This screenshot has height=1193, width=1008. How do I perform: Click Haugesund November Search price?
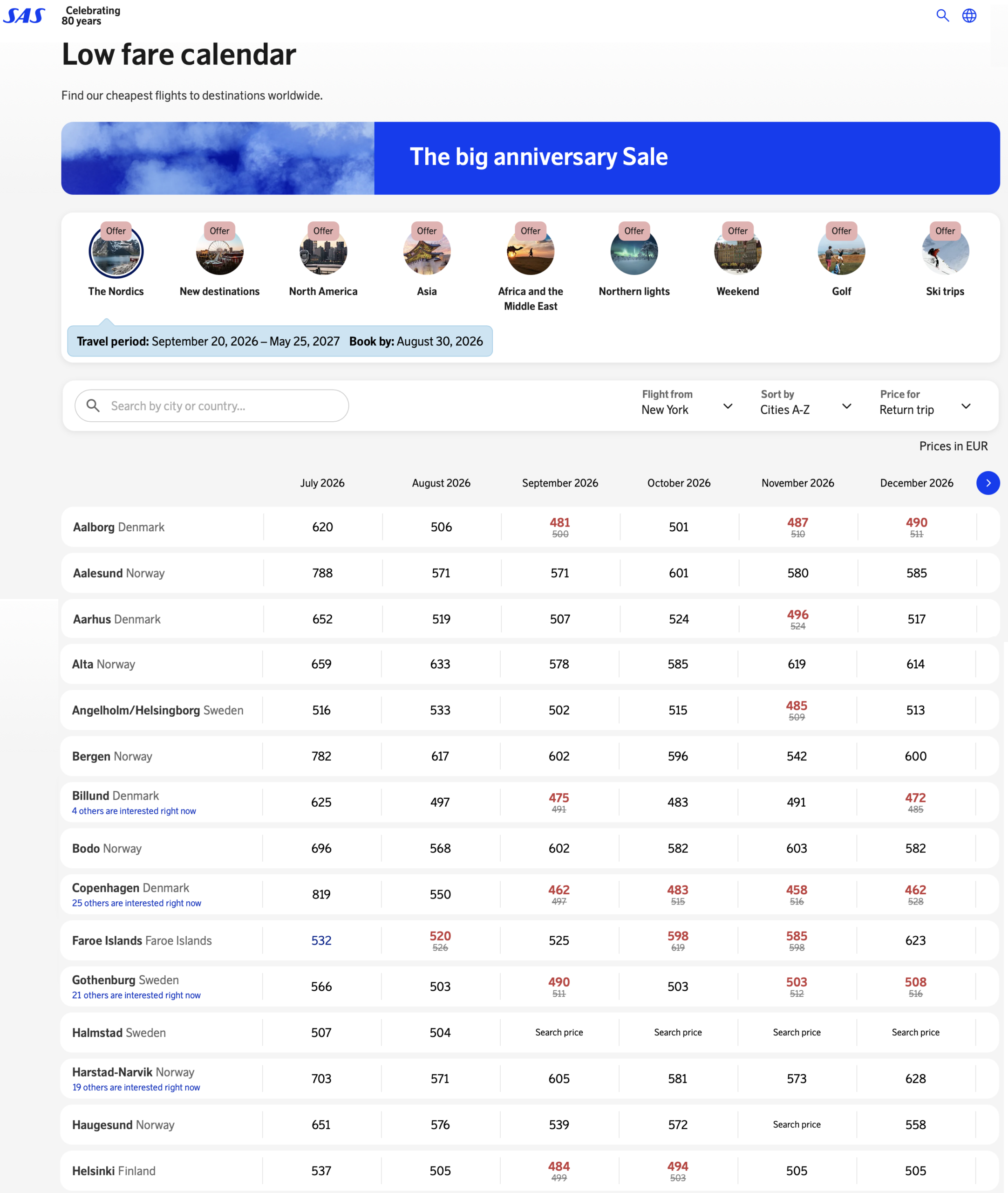(x=797, y=1124)
